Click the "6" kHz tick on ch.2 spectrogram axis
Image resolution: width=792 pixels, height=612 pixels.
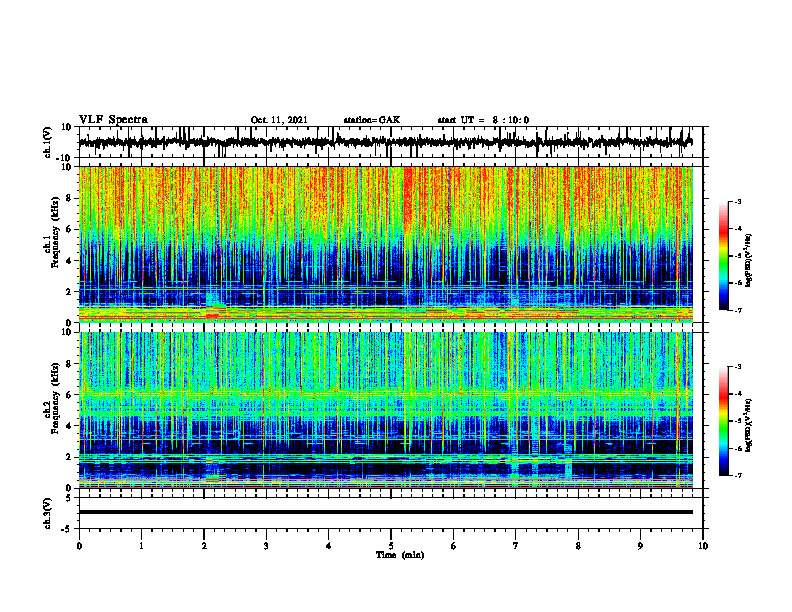[70, 395]
